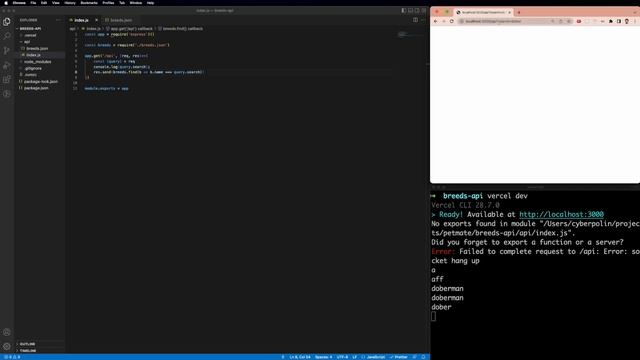Open the History menu in menu bar

70,3
